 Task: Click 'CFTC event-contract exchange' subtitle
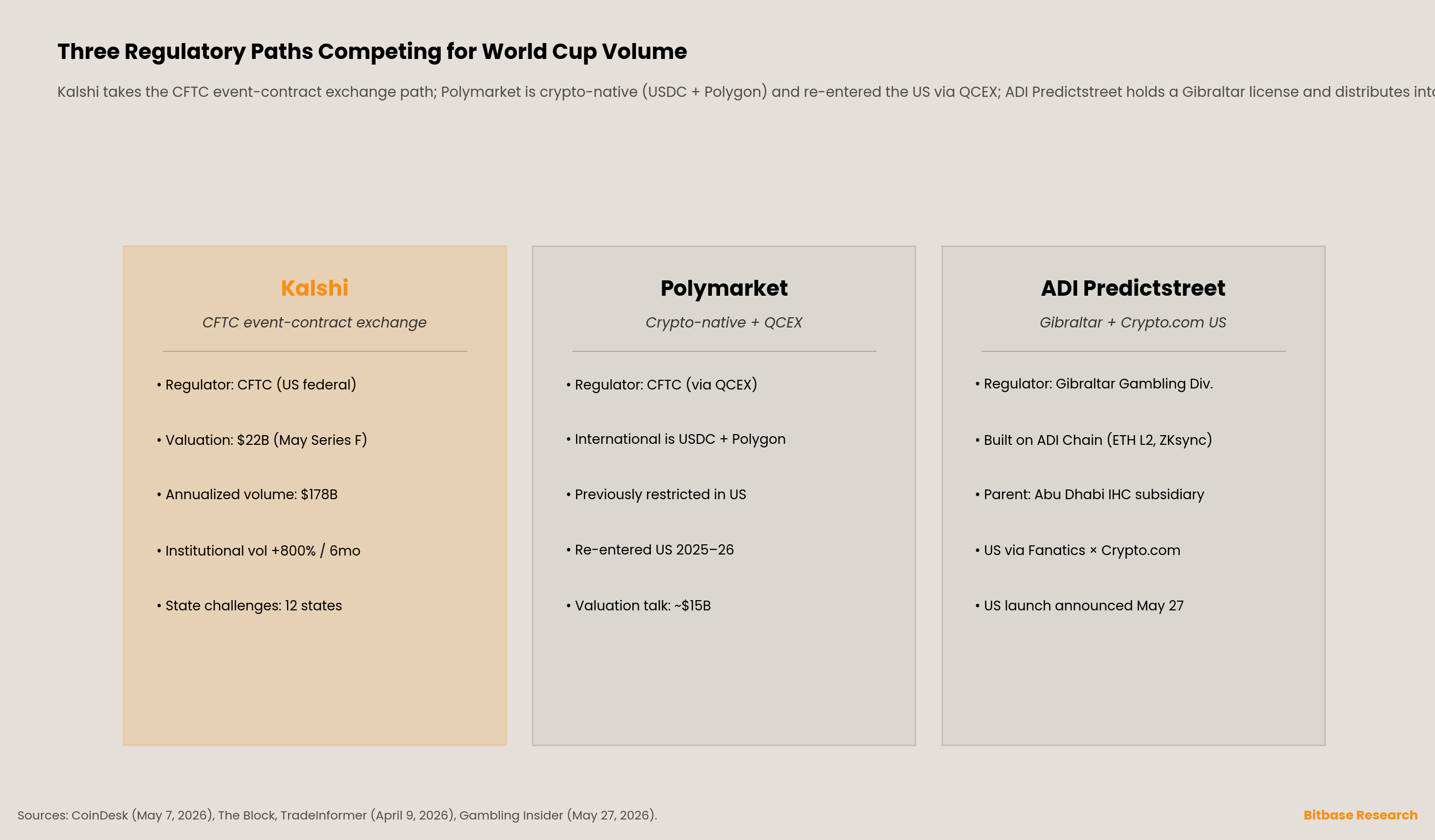314,322
